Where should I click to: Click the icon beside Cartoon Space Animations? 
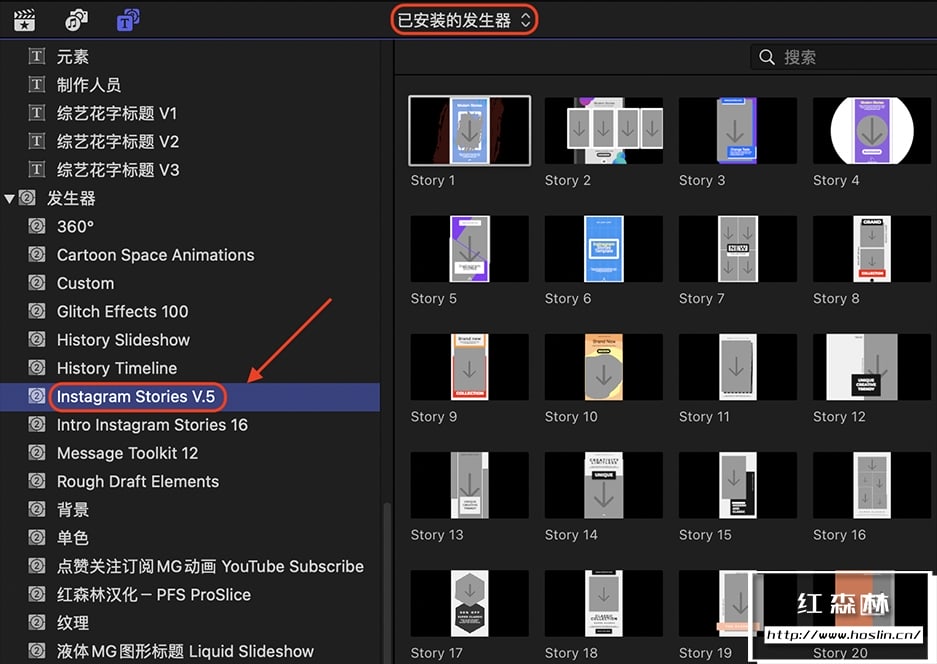(x=36, y=255)
